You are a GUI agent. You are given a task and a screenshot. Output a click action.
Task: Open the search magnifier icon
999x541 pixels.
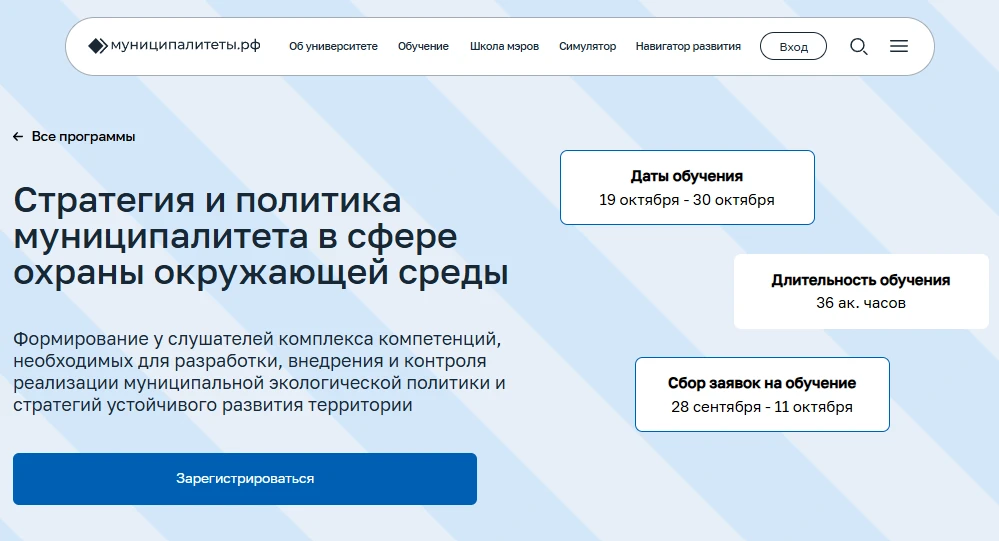pyautogui.click(x=859, y=47)
